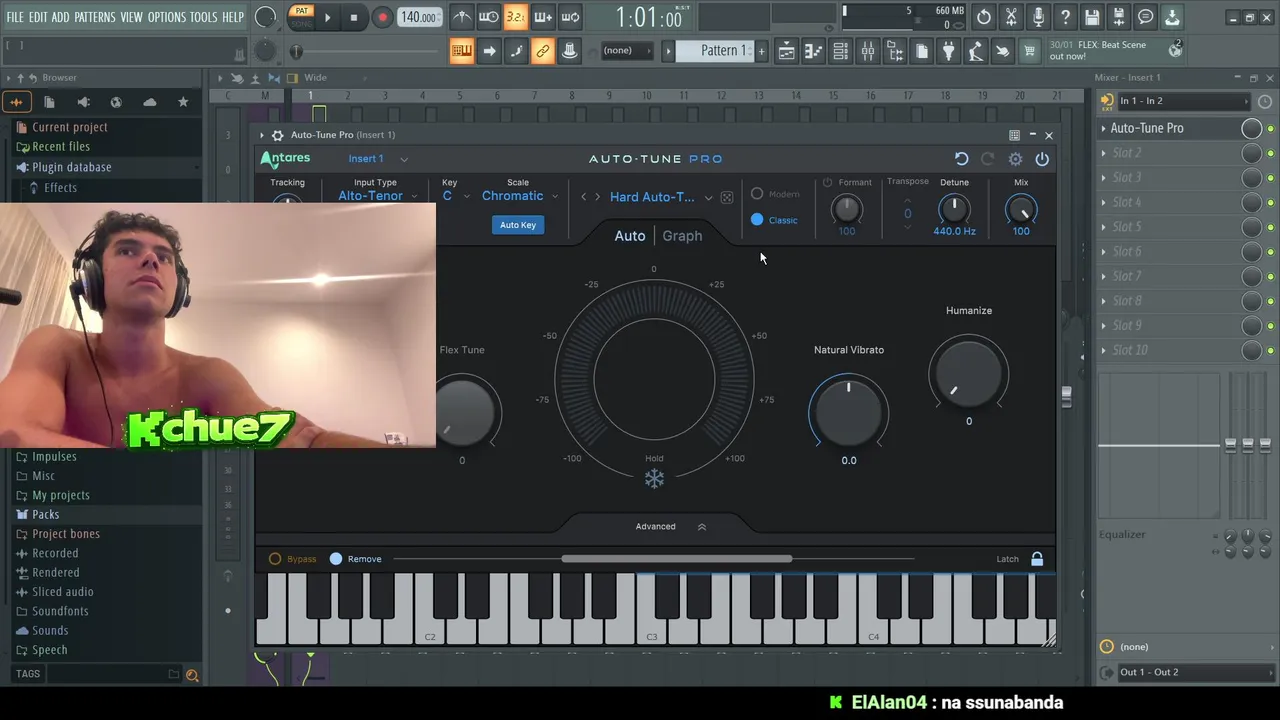Toggle wait for input before recording

pyautogui.click(x=489, y=17)
